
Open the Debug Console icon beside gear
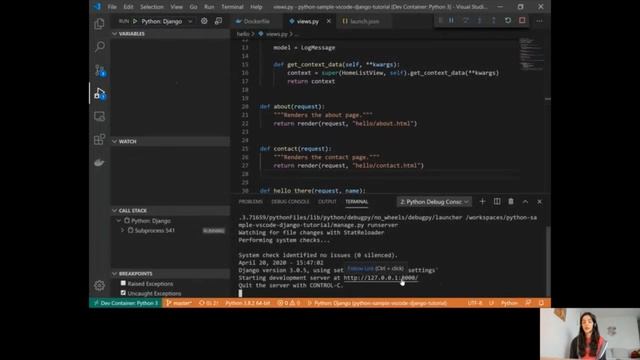tap(218, 21)
